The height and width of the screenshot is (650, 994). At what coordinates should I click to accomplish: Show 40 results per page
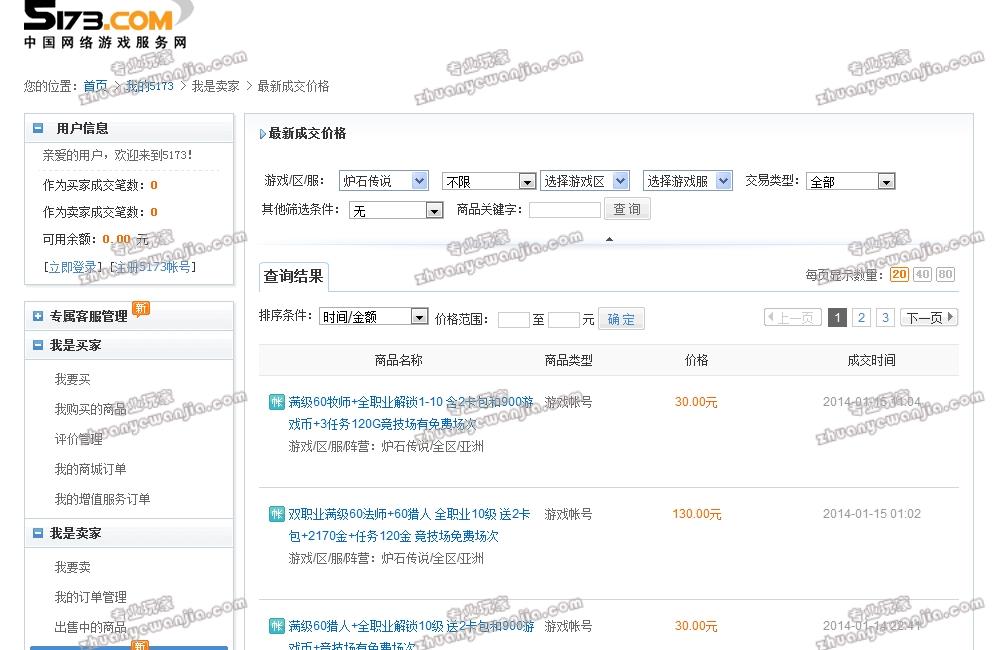pyautogui.click(x=922, y=275)
